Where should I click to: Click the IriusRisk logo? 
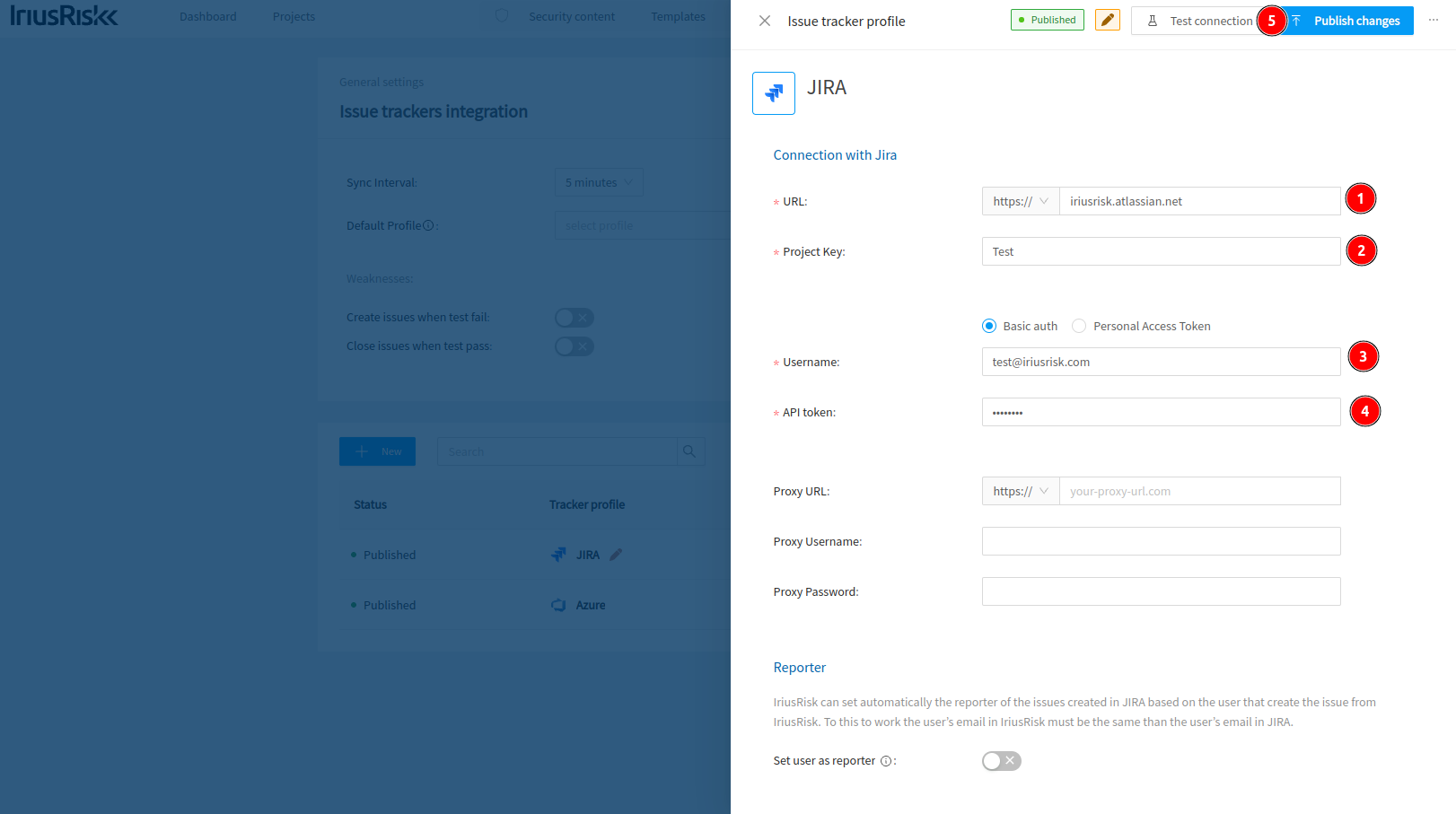point(64,16)
